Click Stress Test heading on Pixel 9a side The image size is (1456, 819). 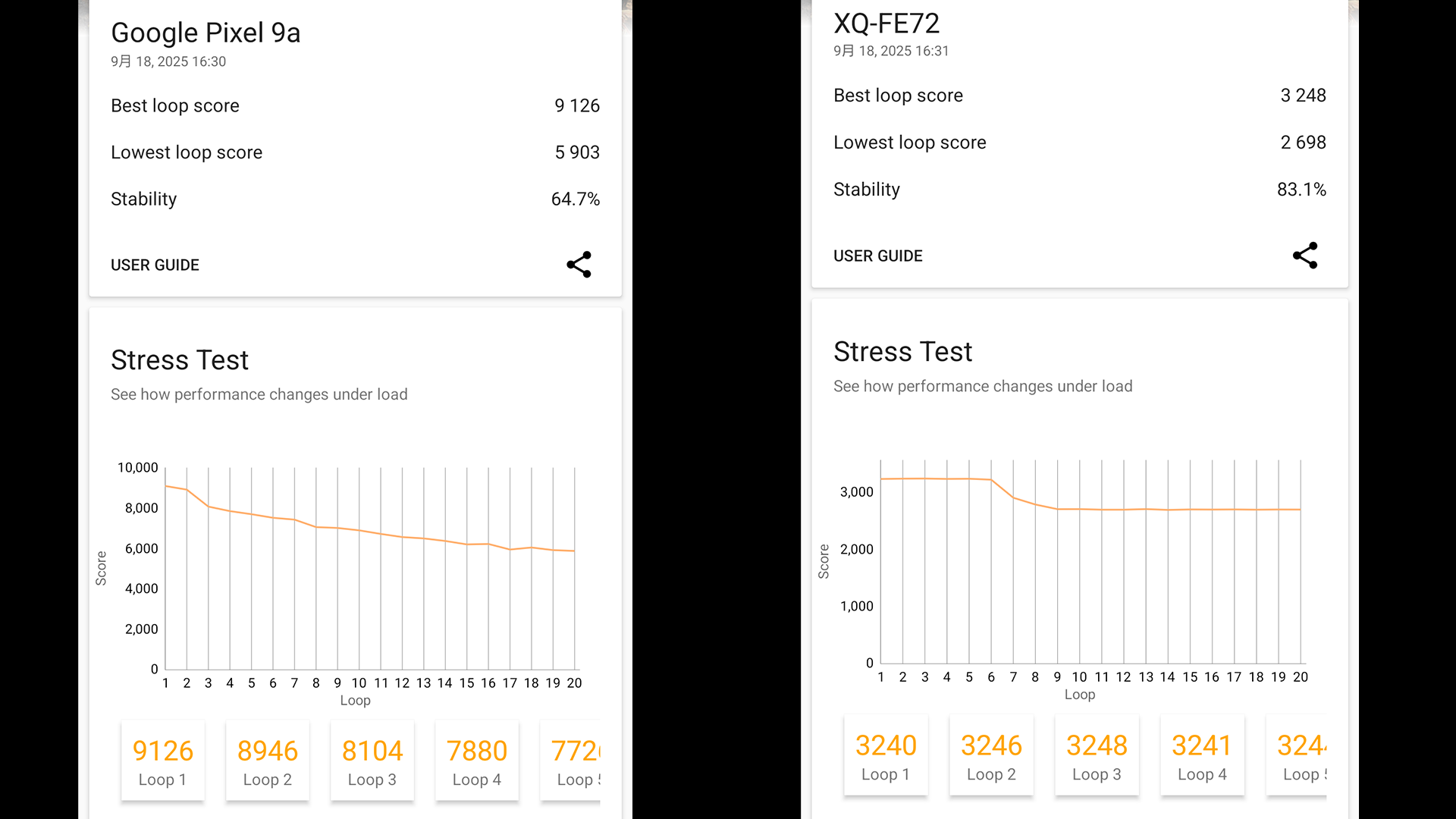point(180,360)
